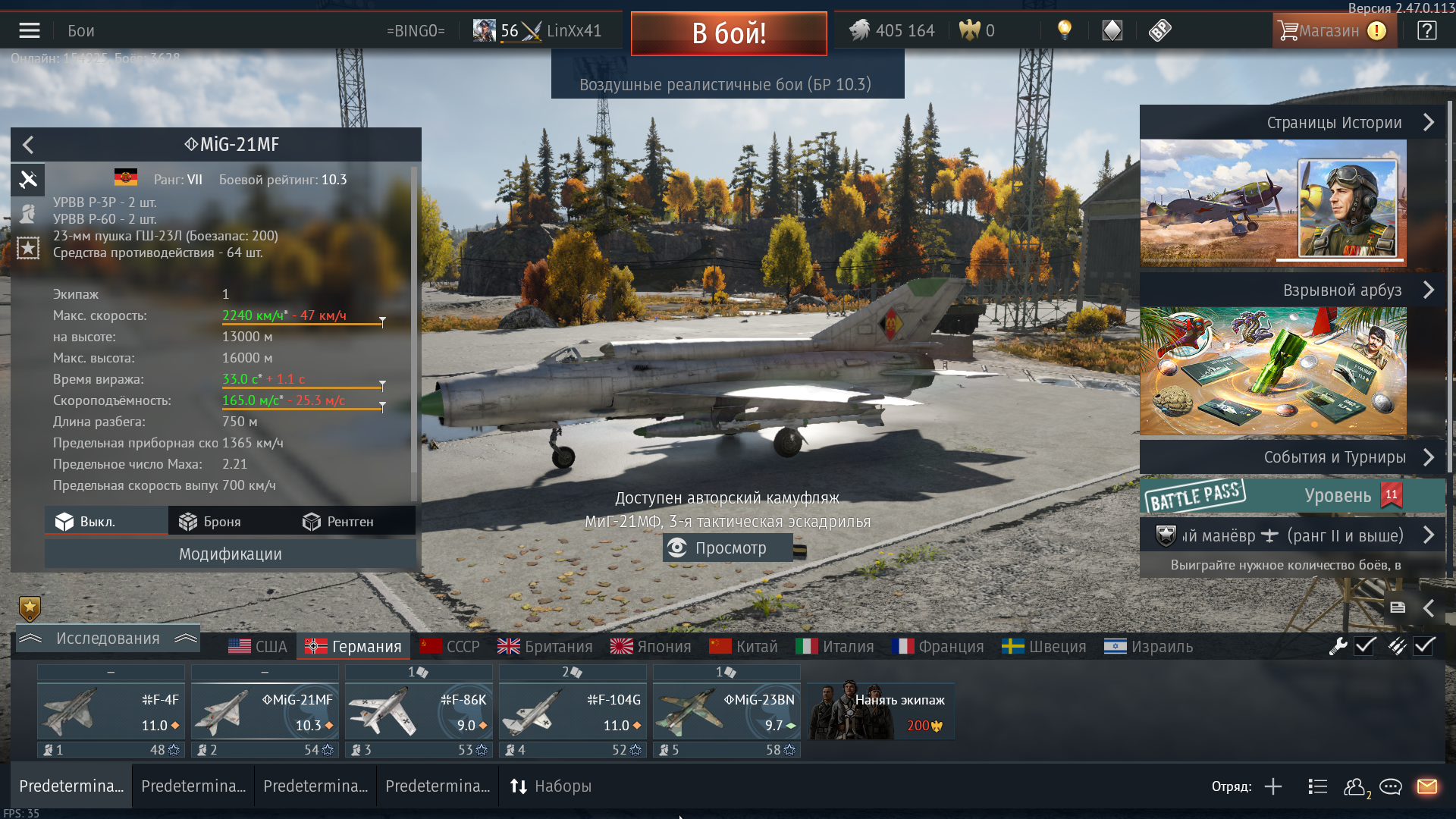Viewport: 1456px width, 819px height.
Task: Open the help question mark icon
Action: (x=1426, y=30)
